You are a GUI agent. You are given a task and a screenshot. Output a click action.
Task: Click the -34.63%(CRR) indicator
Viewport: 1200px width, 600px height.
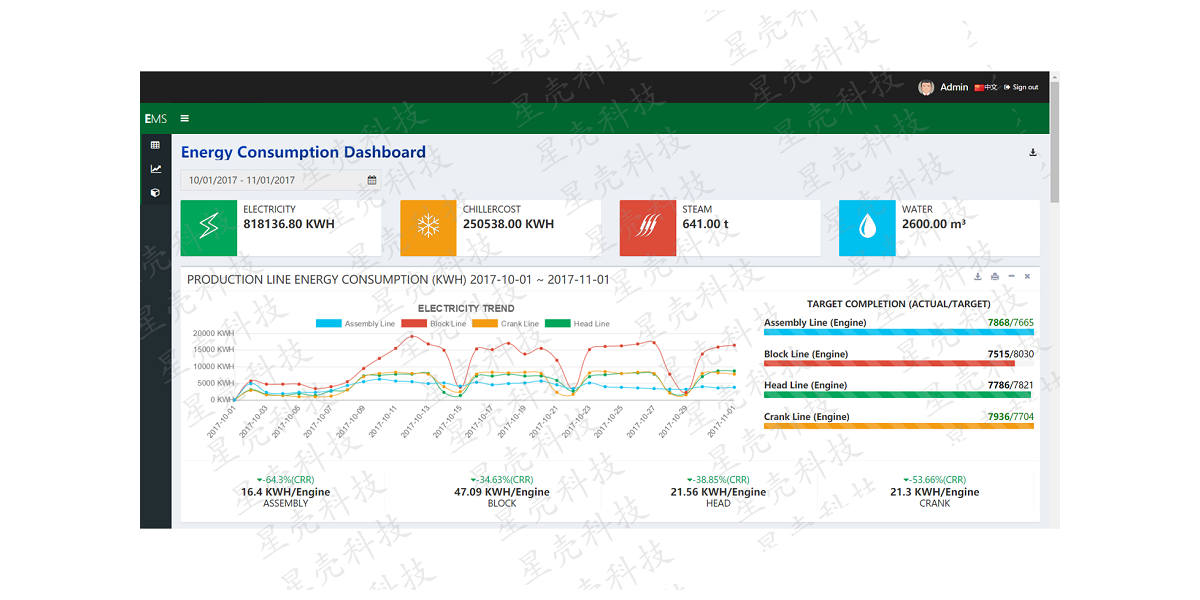[502, 480]
